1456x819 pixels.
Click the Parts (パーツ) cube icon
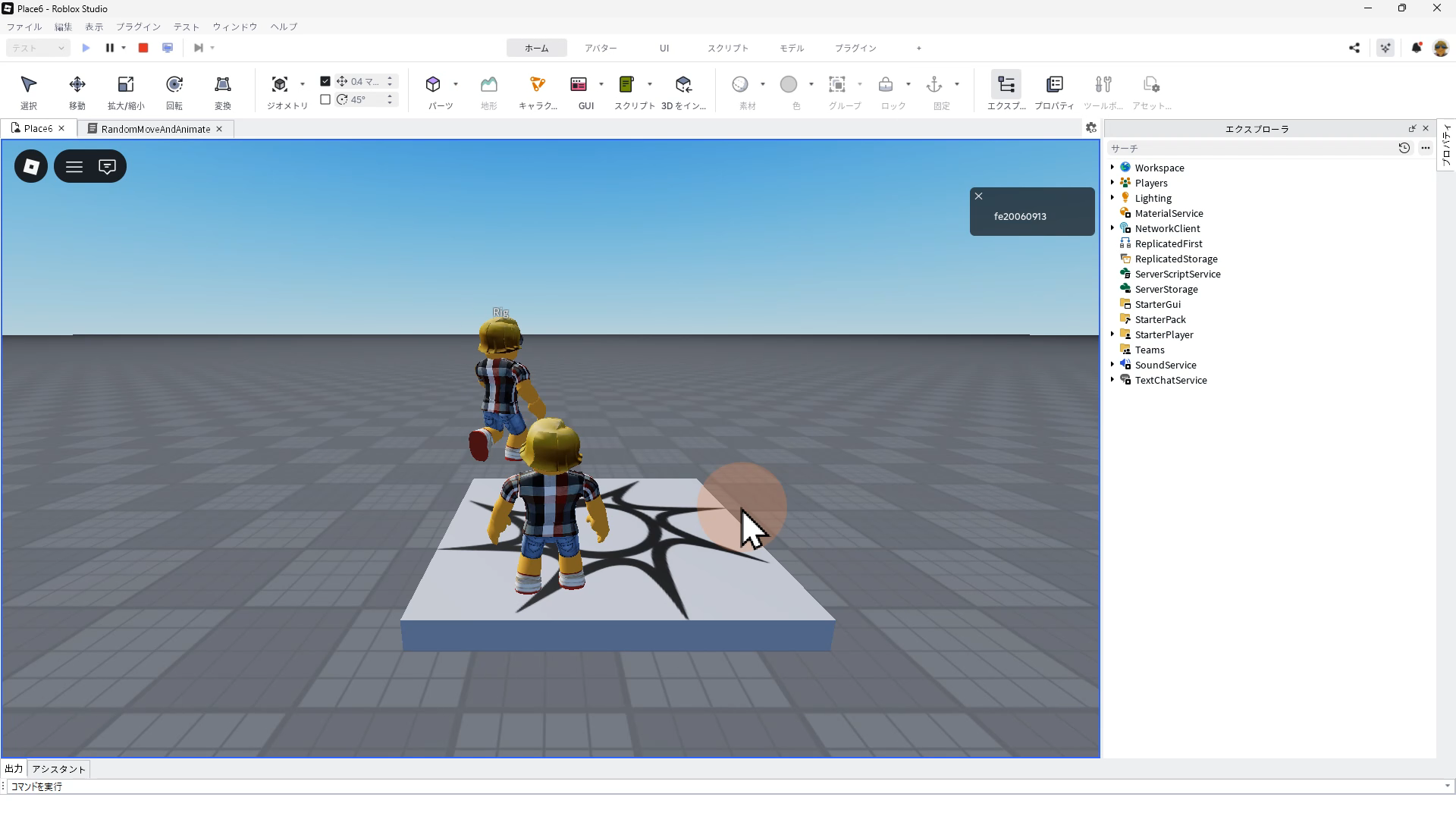pos(433,85)
